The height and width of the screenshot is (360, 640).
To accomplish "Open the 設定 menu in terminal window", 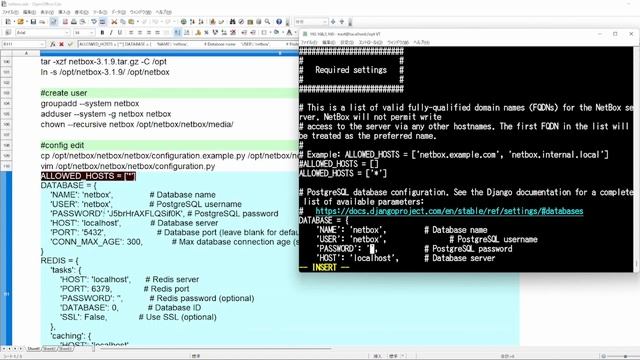I will pos(347,42).
